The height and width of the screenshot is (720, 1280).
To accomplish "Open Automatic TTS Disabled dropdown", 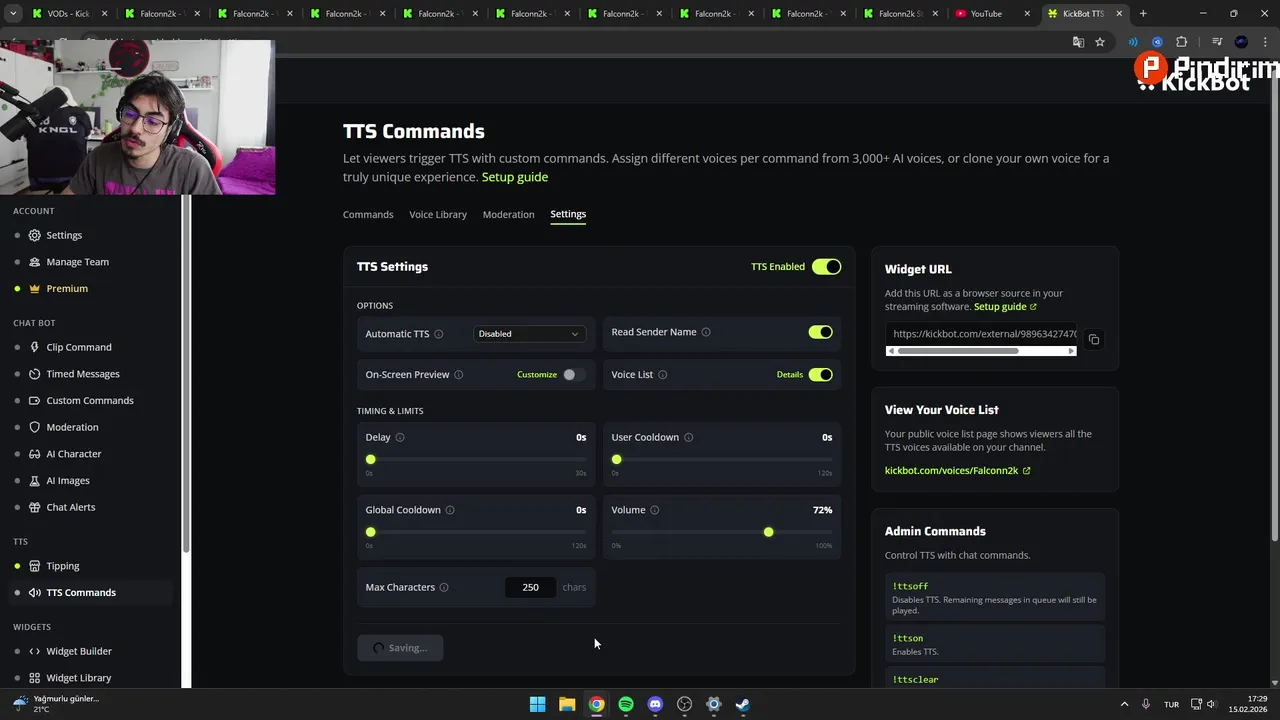I will 529,334.
